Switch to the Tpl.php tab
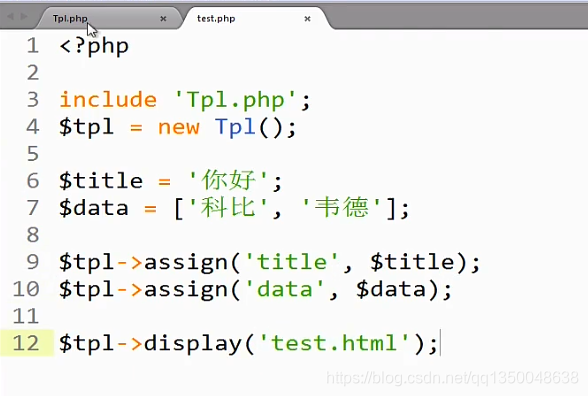This screenshot has height=396, width=588. [x=70, y=18]
